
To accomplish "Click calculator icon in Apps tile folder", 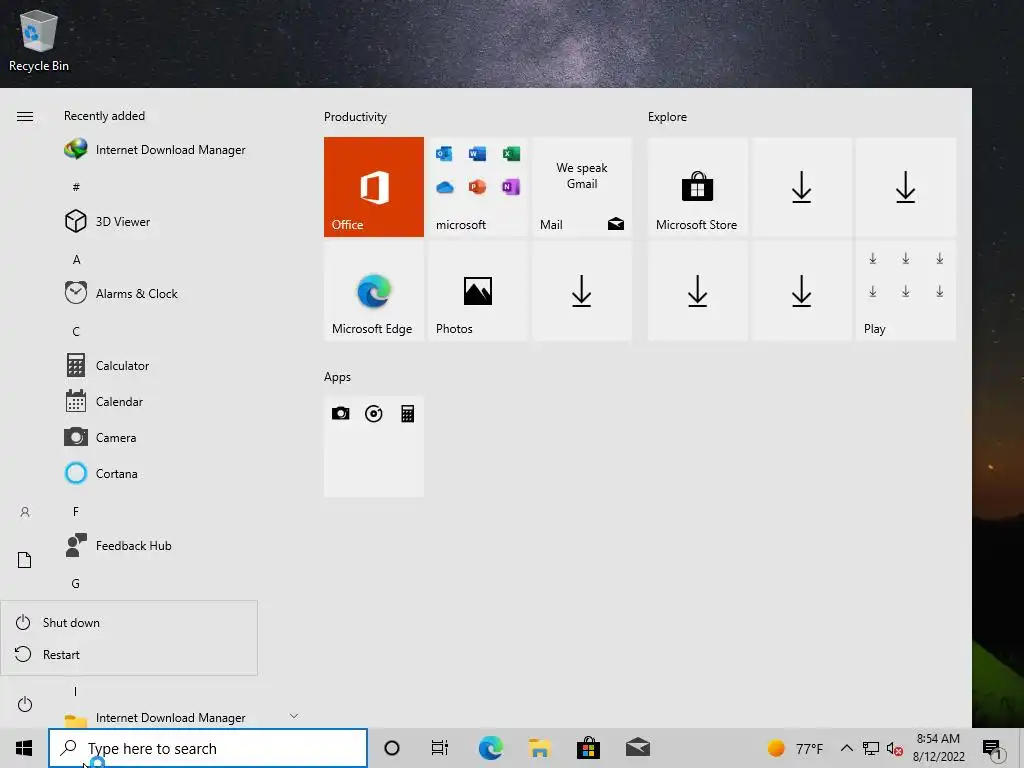I will pos(408,413).
